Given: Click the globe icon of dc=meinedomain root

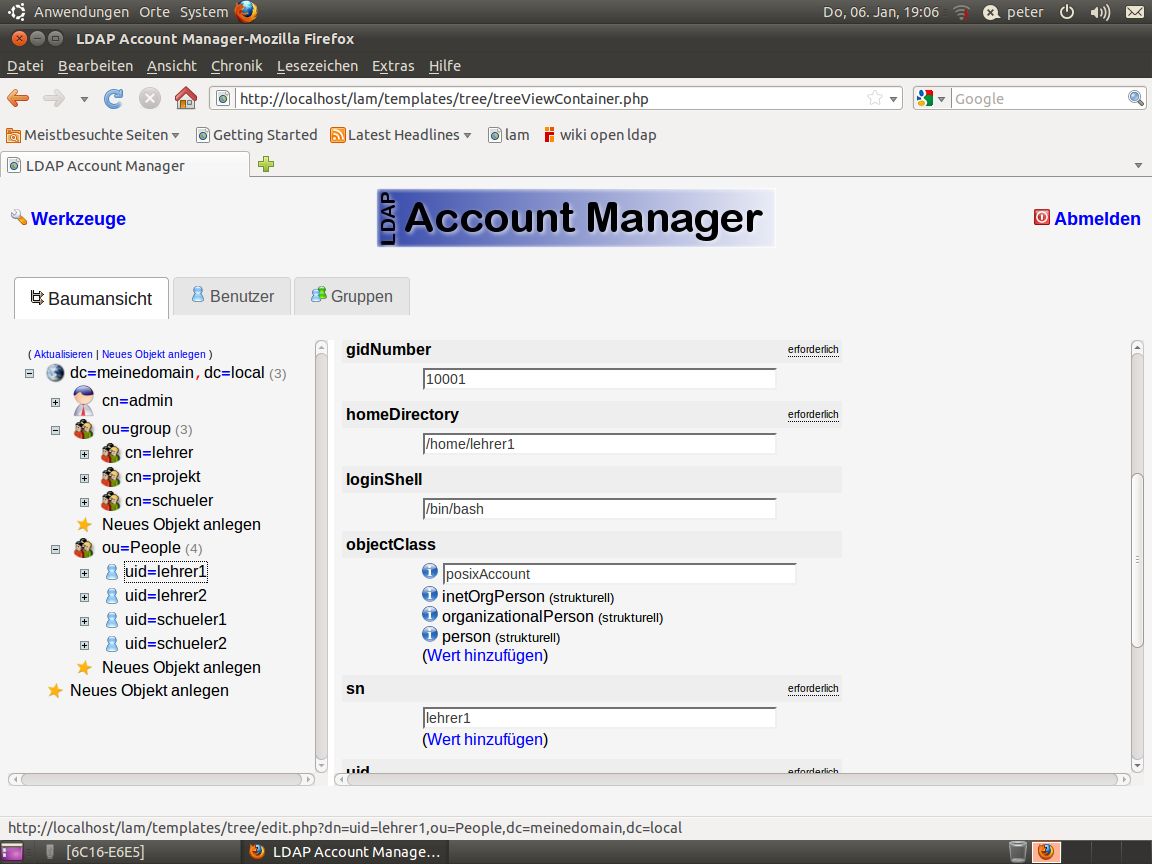Looking at the screenshot, I should click(x=55, y=373).
